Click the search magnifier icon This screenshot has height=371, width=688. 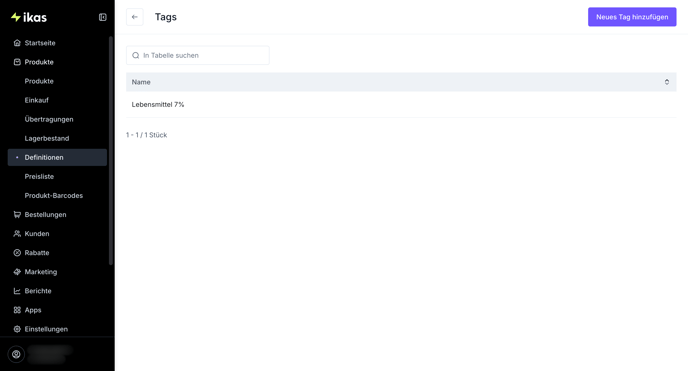[x=136, y=55]
